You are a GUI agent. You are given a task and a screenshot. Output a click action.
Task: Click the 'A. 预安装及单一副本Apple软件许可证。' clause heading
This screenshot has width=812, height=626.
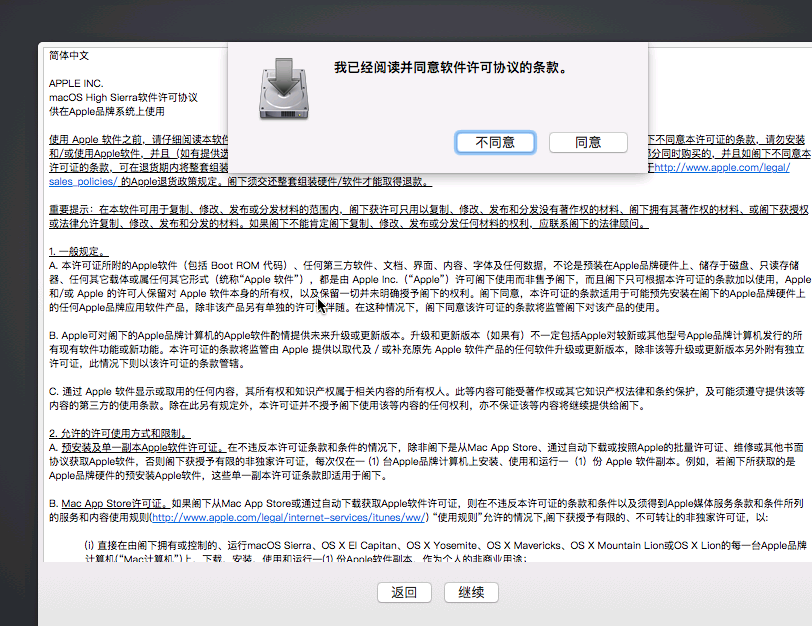coord(137,447)
